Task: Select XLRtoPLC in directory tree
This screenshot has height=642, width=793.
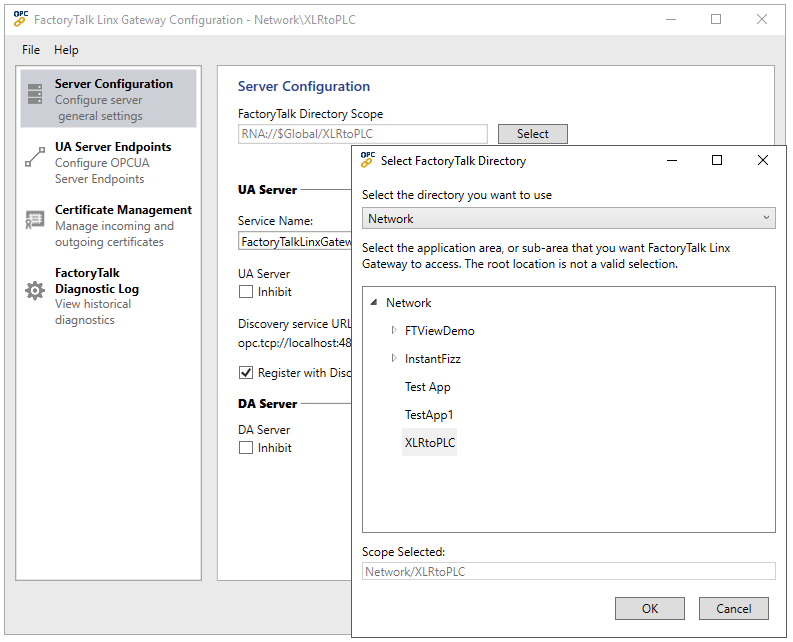Action: (430, 443)
